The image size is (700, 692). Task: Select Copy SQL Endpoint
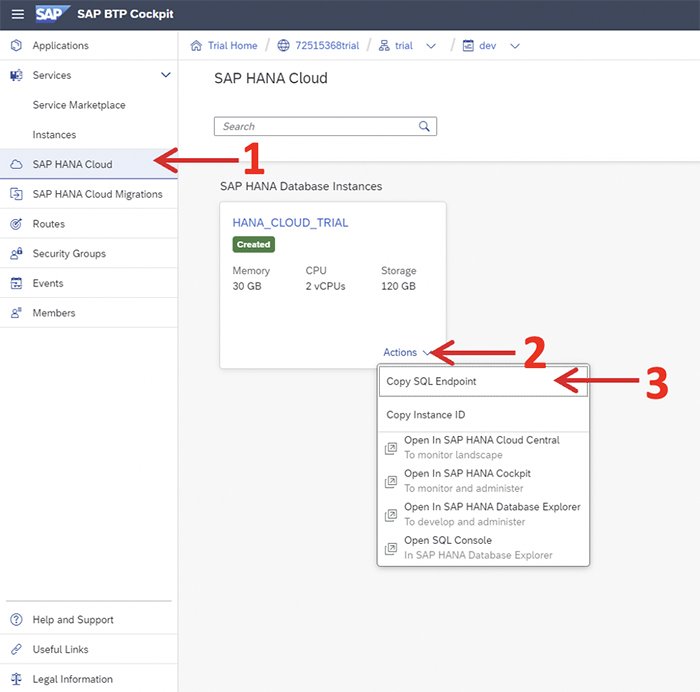(x=483, y=381)
